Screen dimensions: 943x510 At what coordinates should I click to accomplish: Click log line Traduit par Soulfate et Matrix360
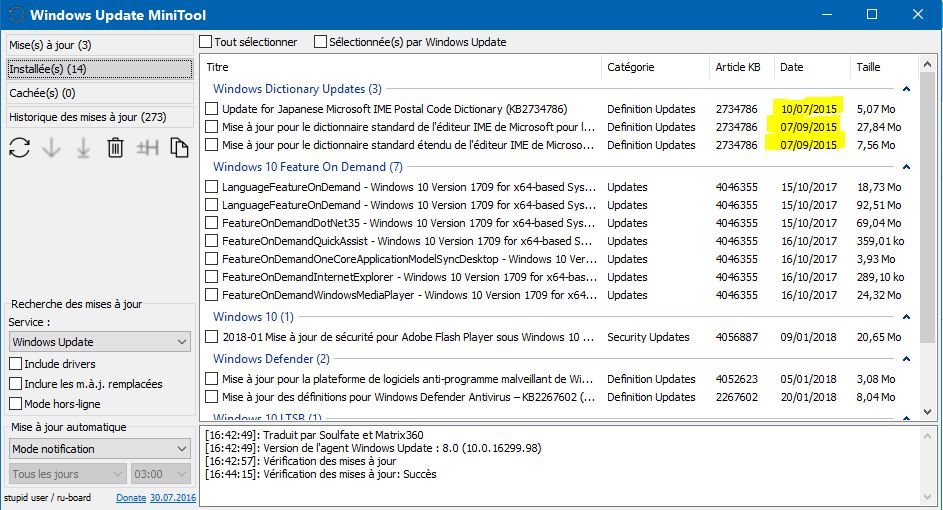(x=314, y=435)
